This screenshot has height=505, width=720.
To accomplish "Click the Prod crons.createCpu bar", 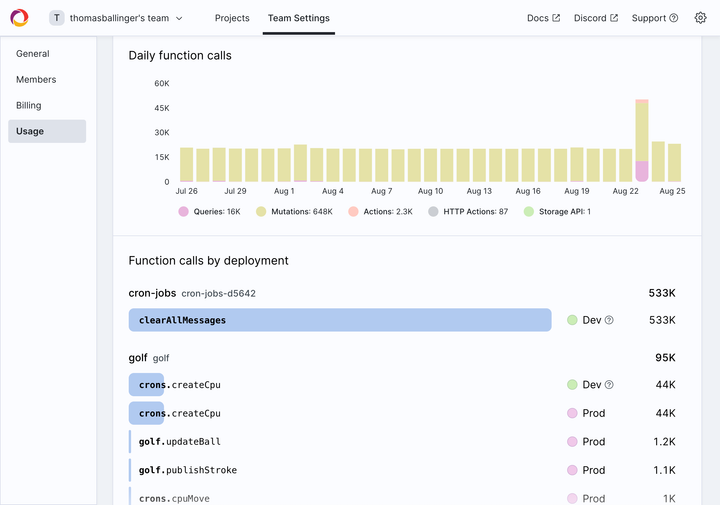I will pos(146,413).
